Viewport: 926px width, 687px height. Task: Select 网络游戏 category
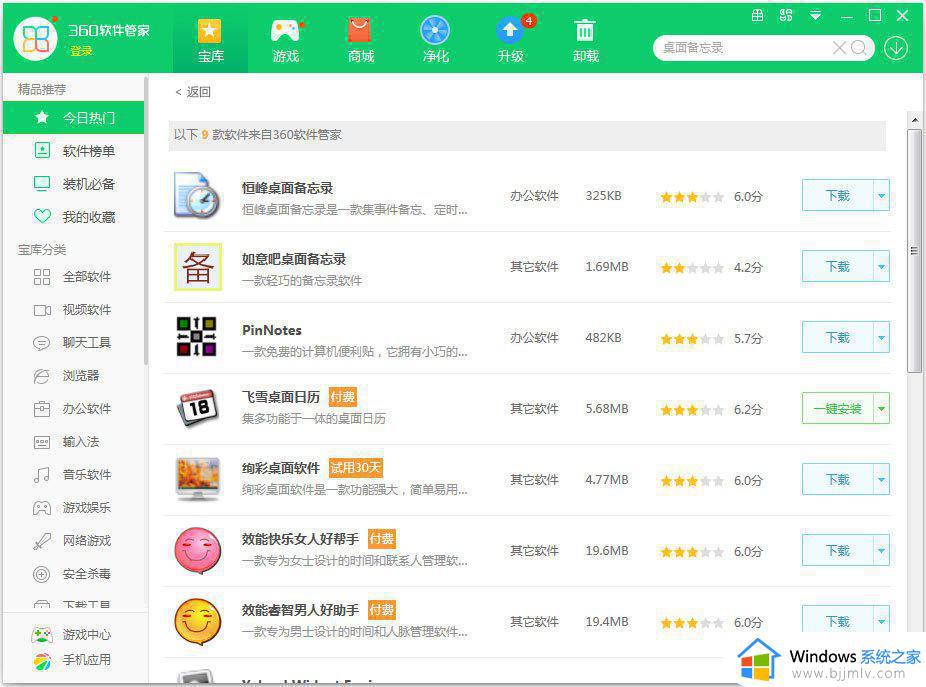click(73, 541)
